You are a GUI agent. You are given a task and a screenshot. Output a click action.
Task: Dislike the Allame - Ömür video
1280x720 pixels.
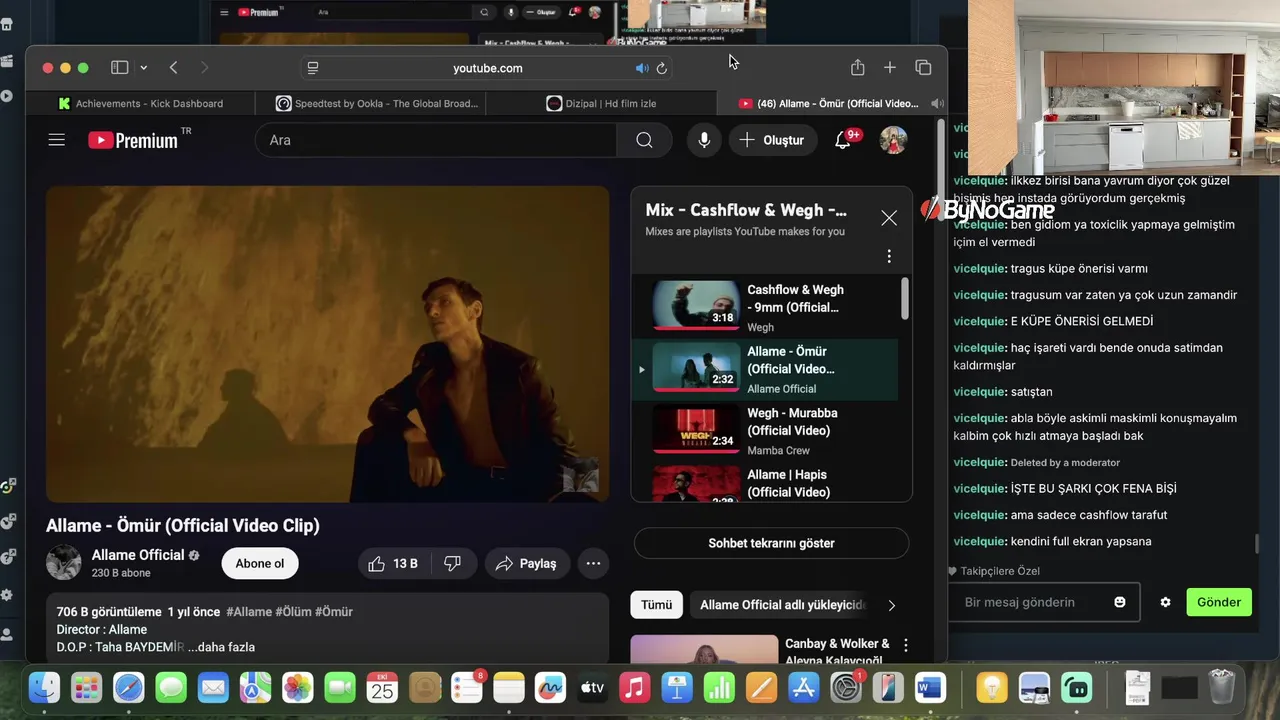click(x=453, y=564)
